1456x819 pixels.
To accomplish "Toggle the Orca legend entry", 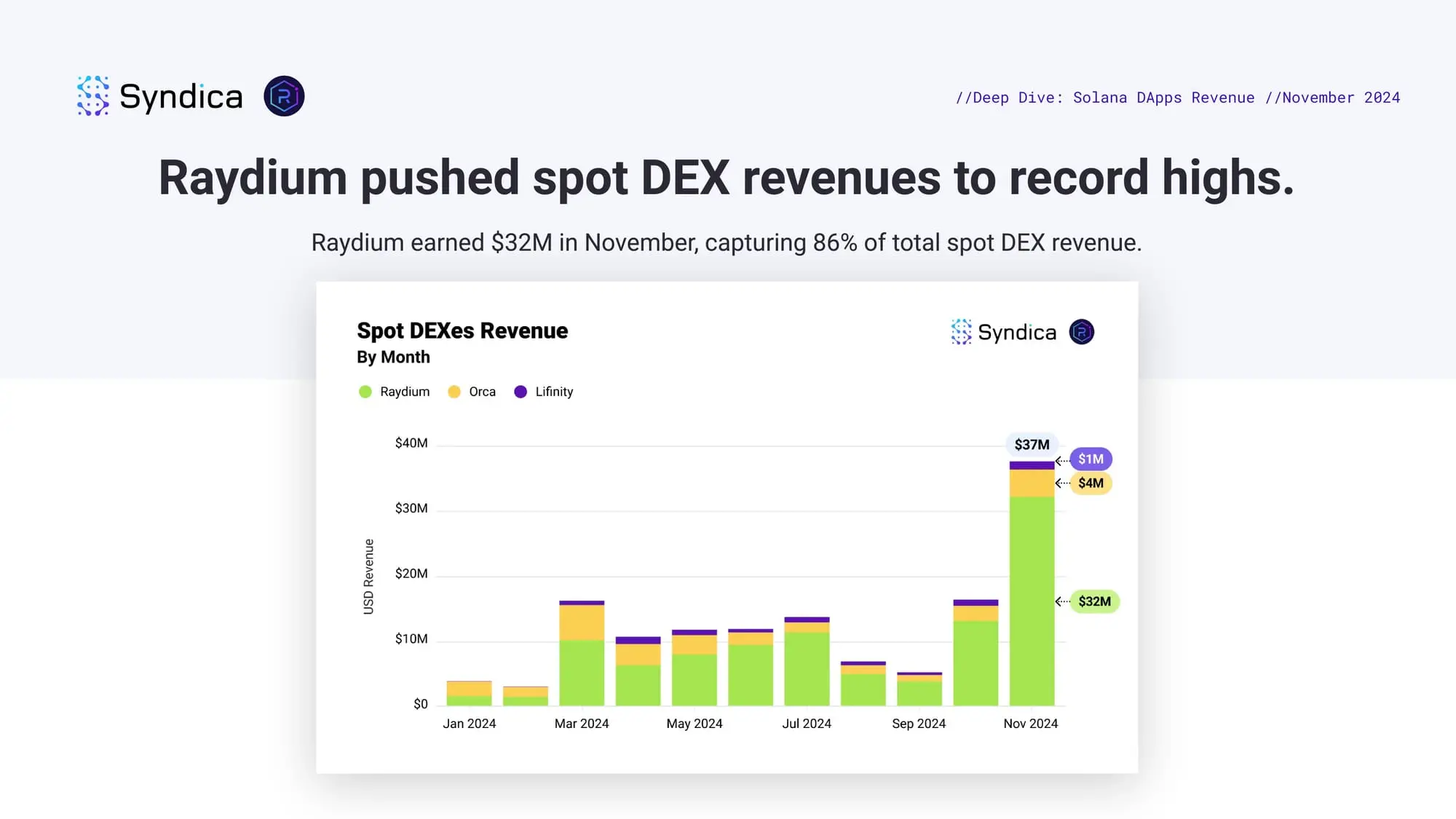I will coord(481,392).
